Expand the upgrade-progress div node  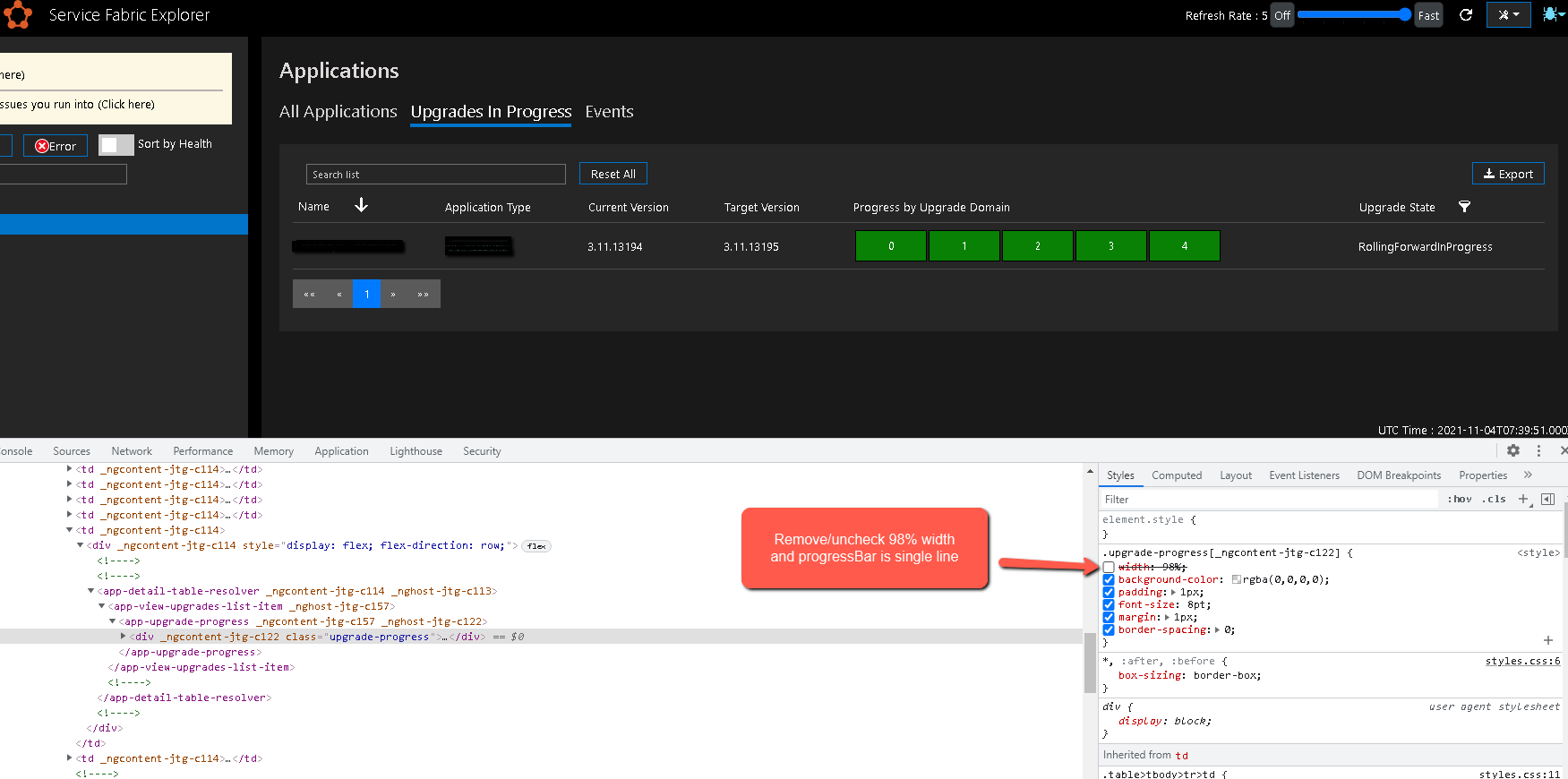point(123,637)
